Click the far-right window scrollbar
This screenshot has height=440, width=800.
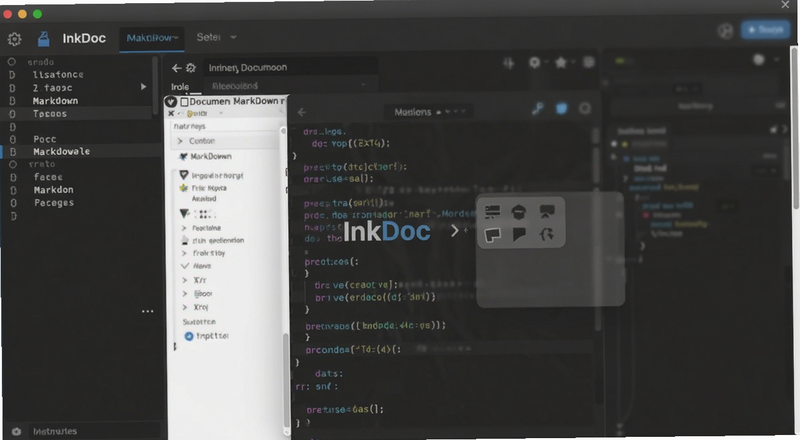click(x=795, y=128)
